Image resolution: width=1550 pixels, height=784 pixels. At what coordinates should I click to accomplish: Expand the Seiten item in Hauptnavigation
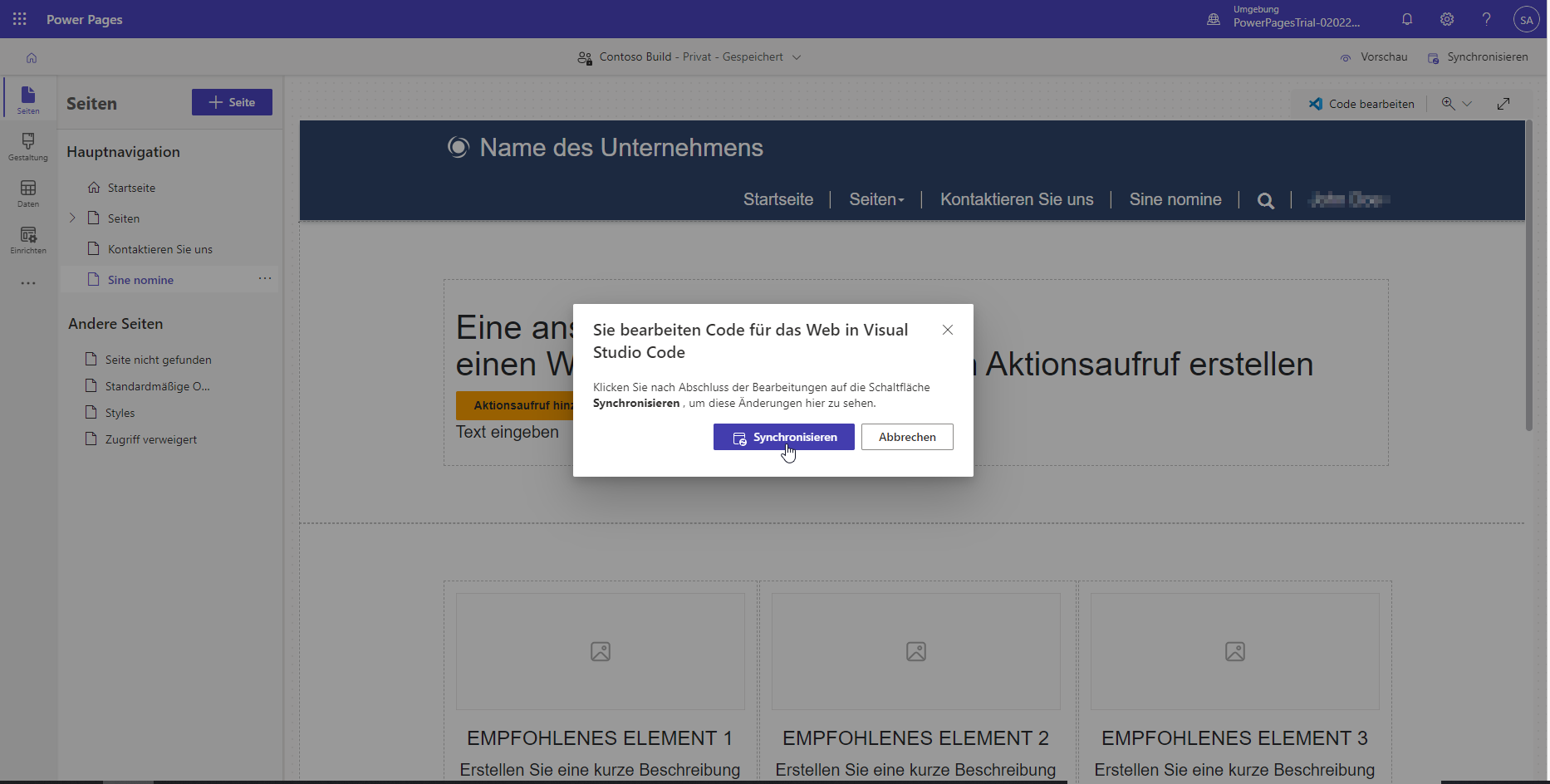(x=72, y=218)
